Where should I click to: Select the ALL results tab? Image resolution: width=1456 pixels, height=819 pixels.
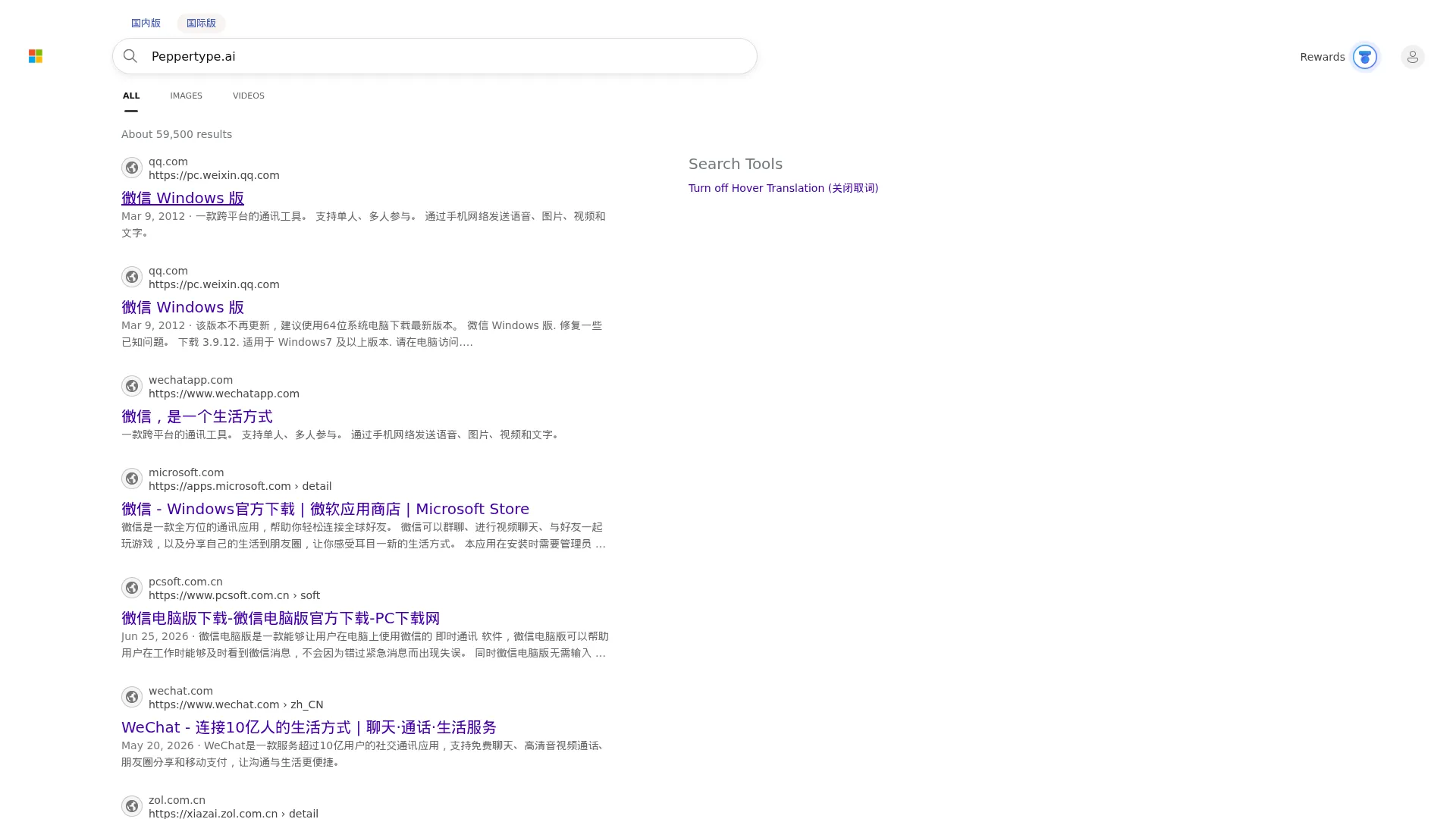tap(131, 96)
